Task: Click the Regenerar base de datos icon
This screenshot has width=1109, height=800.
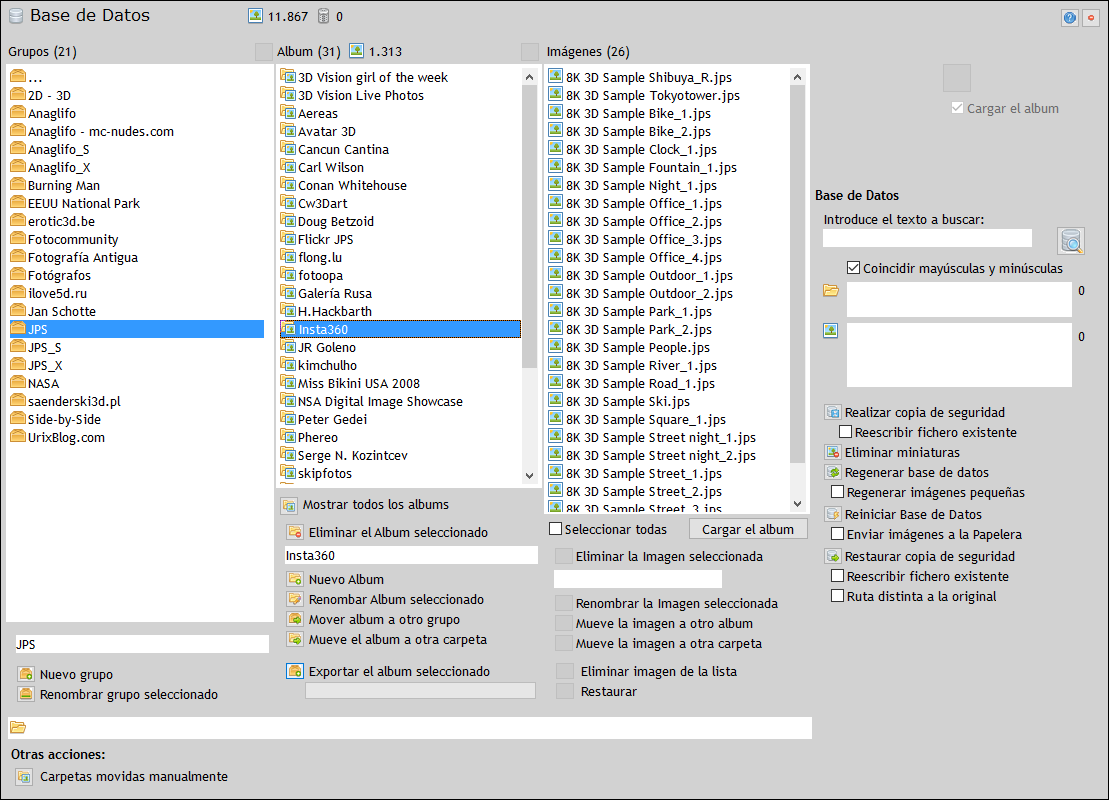Action: coord(833,473)
